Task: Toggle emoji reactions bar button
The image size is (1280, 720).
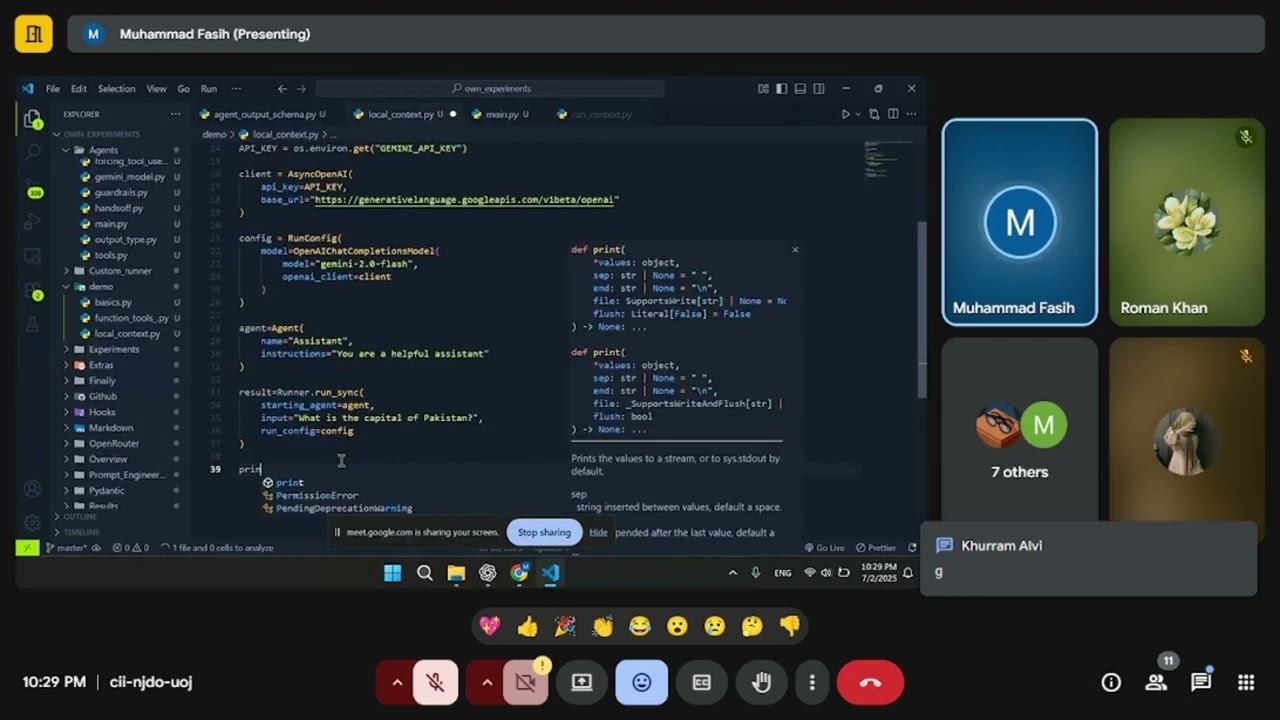Action: (x=642, y=682)
